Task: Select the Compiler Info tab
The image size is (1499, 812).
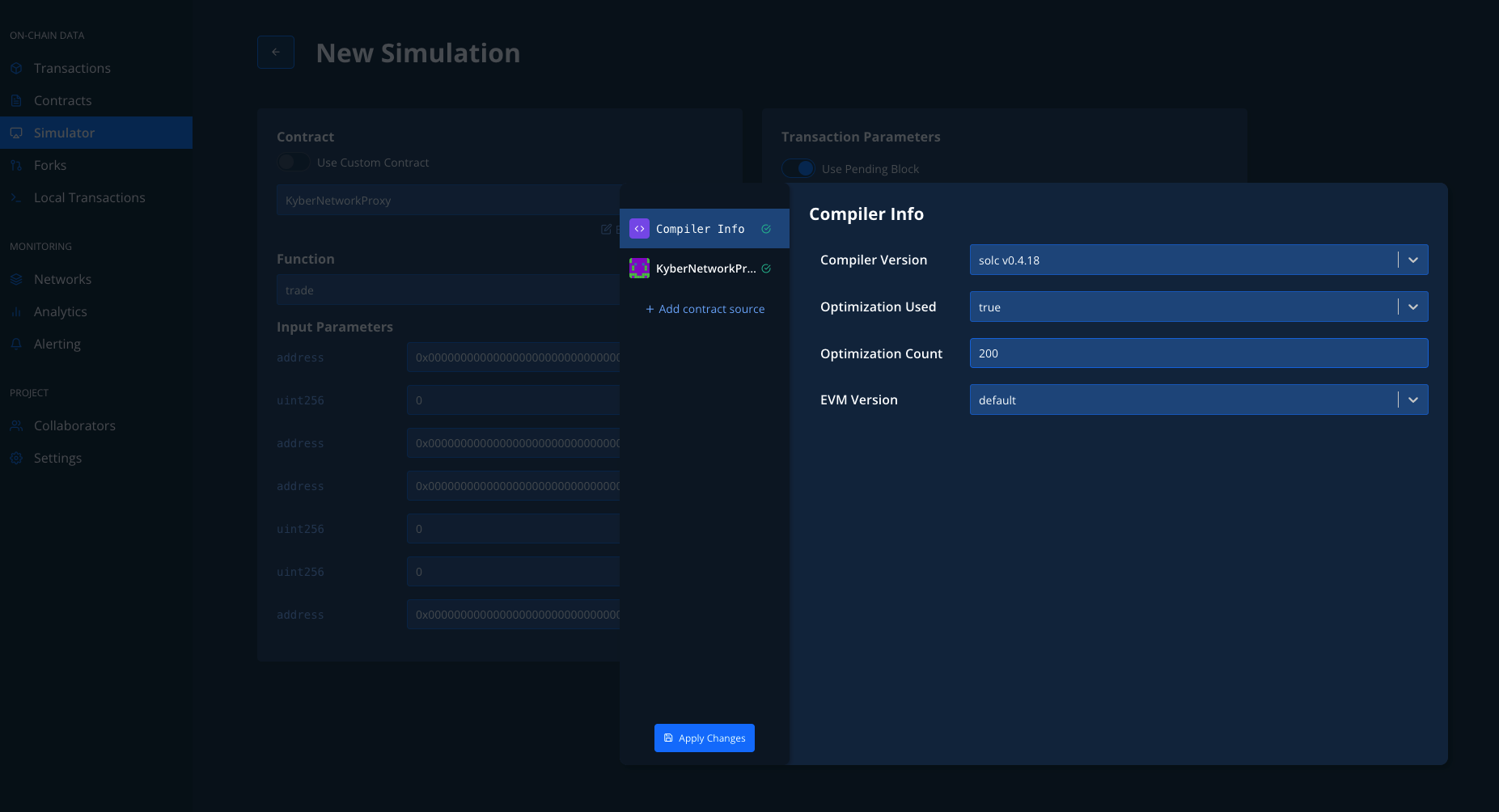Action: (705, 229)
